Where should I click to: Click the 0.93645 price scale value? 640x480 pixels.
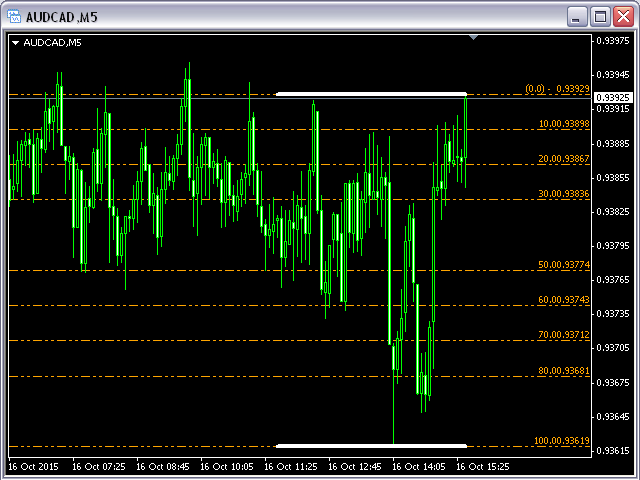point(612,416)
